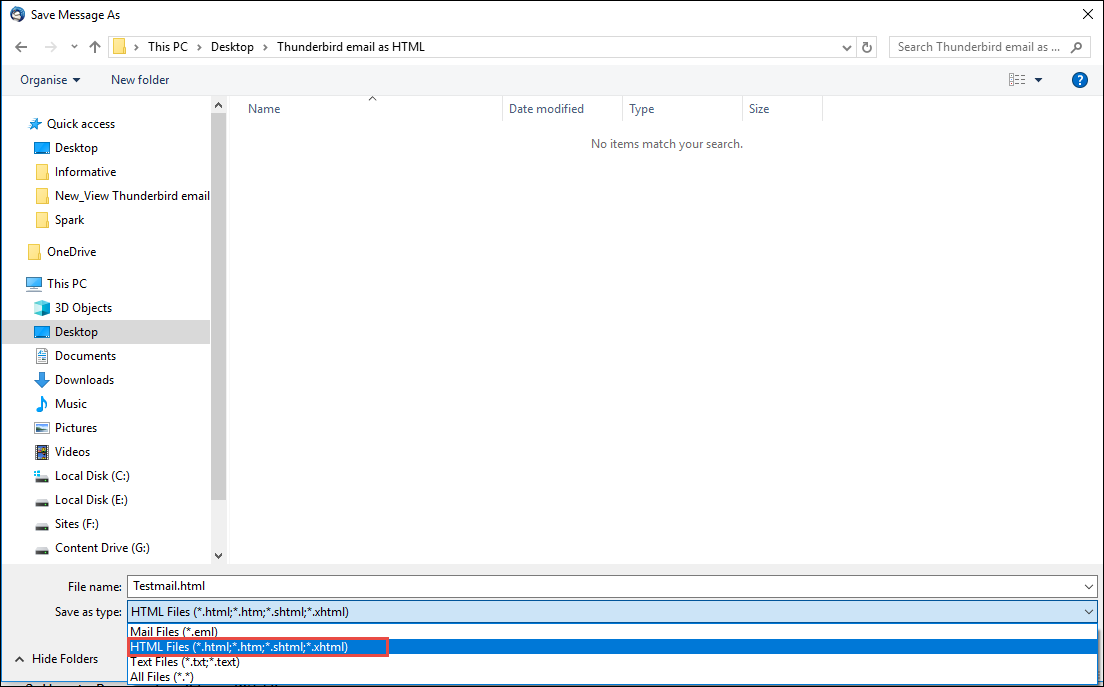
Task: Choose Mail Files (*.eml) type option
Action: coord(174,632)
